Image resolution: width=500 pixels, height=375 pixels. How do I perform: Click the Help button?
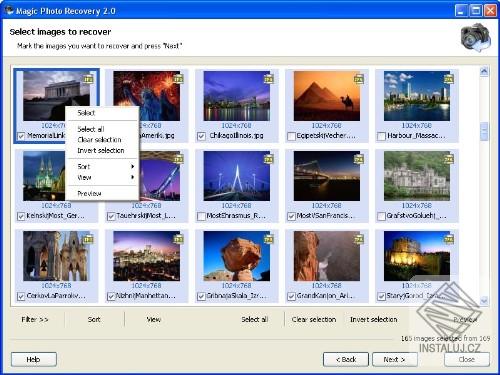point(34,359)
